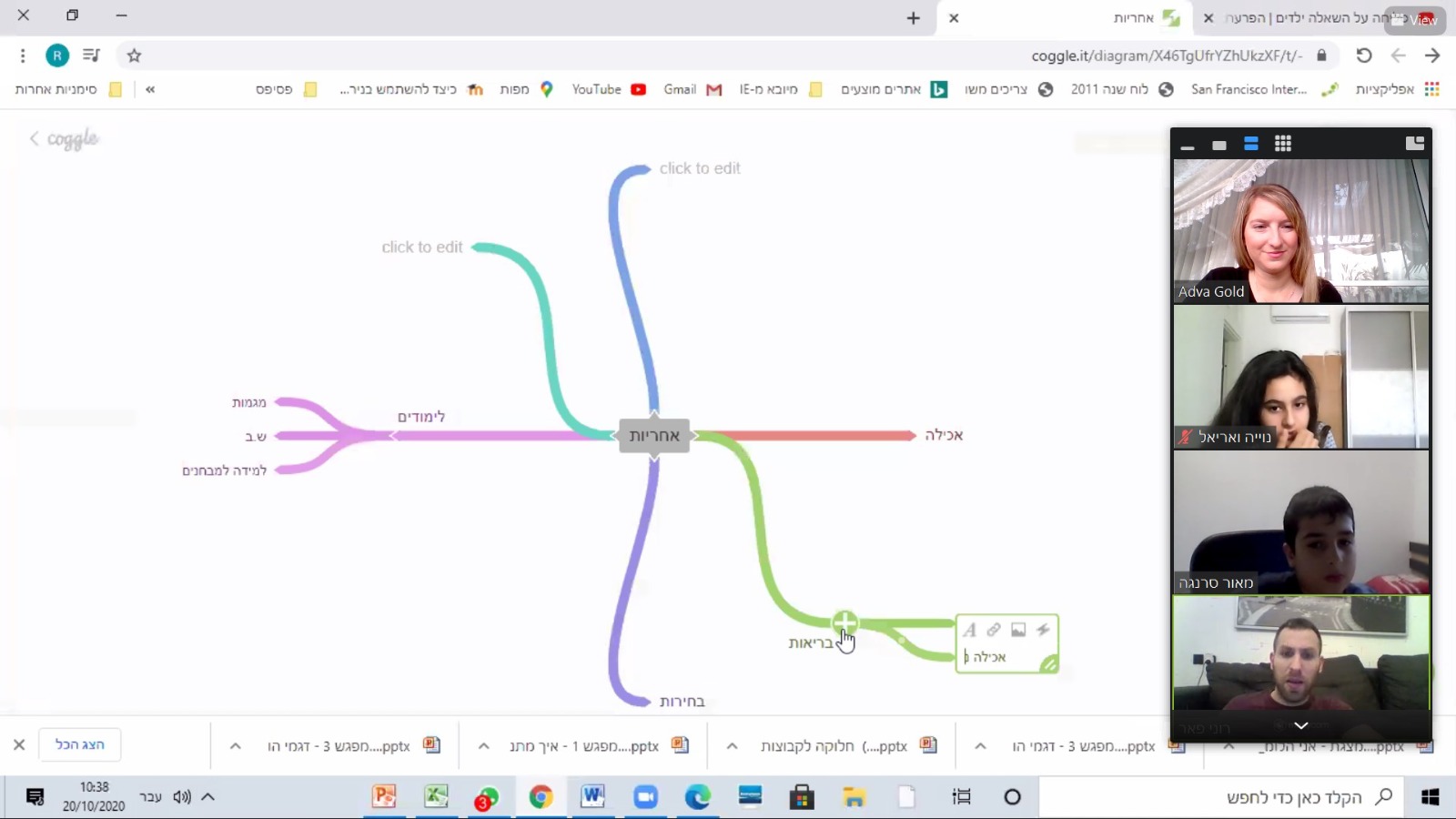Open the מפות maps bookmark

[526, 89]
